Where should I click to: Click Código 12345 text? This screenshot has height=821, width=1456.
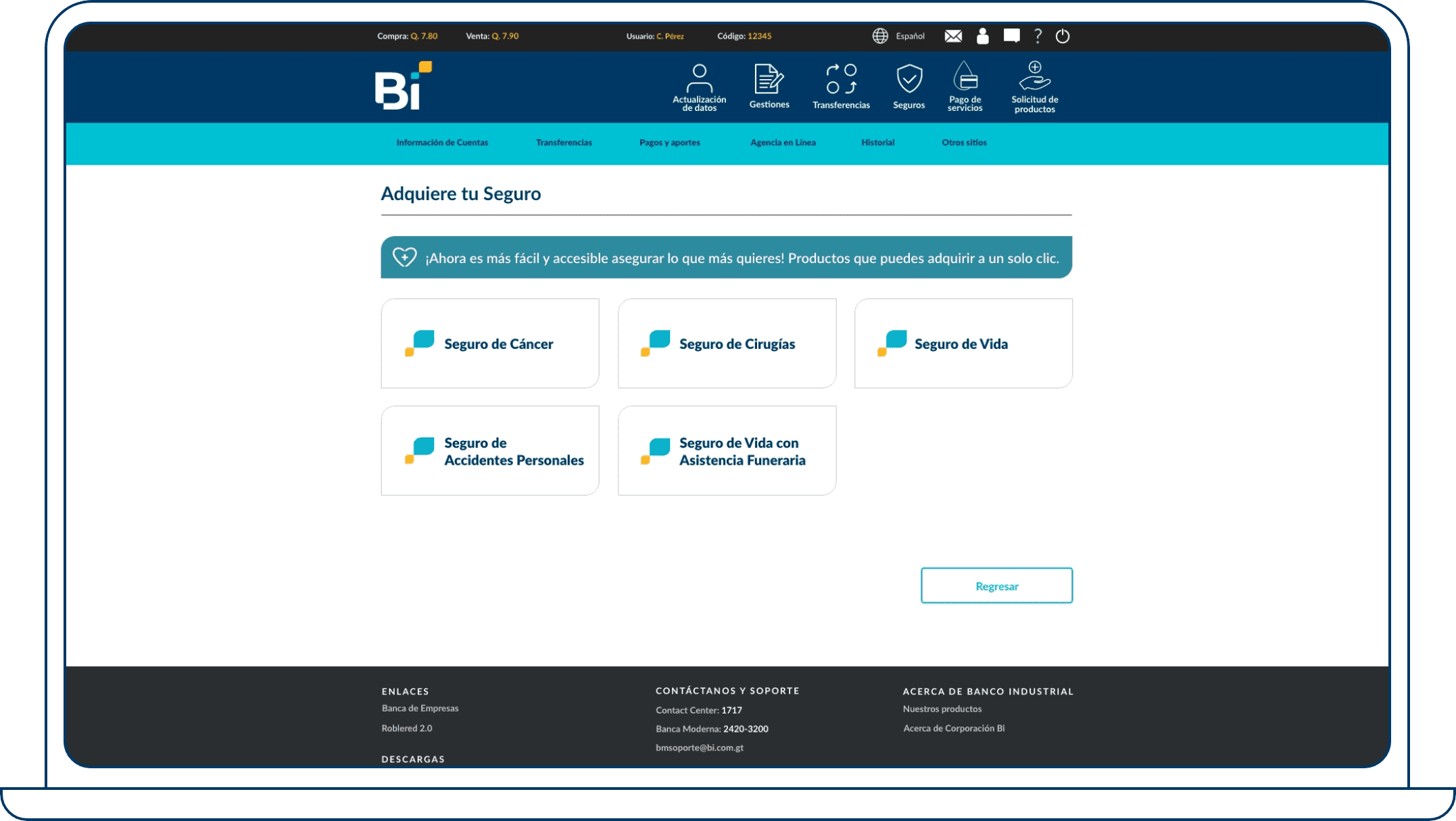point(744,36)
